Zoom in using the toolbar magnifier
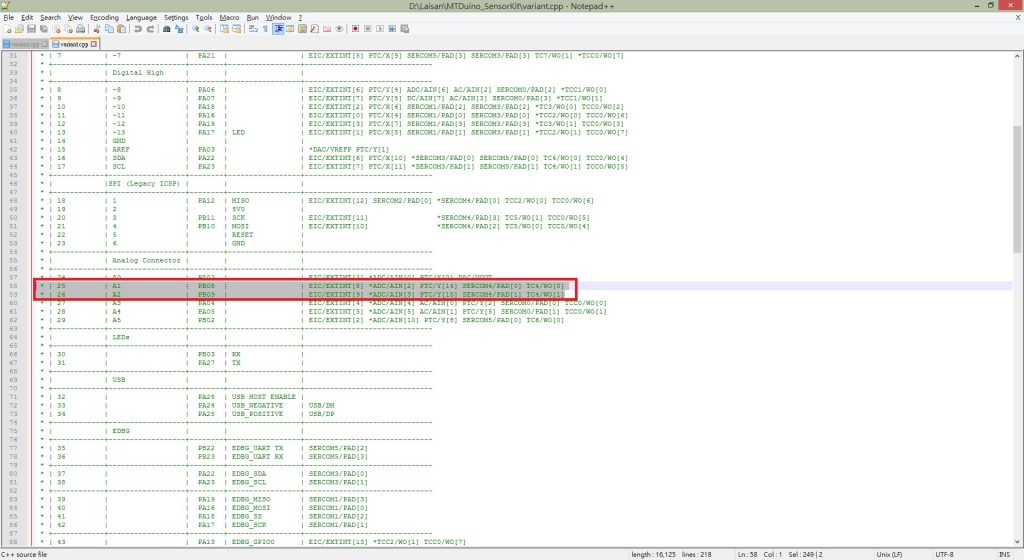 point(195,29)
